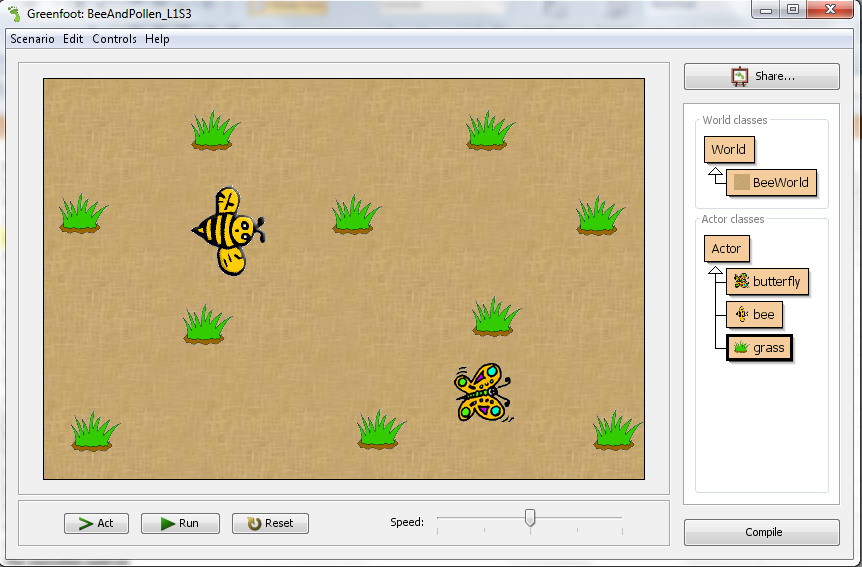Reset the scenario
The width and height of the screenshot is (862, 567).
click(x=270, y=524)
